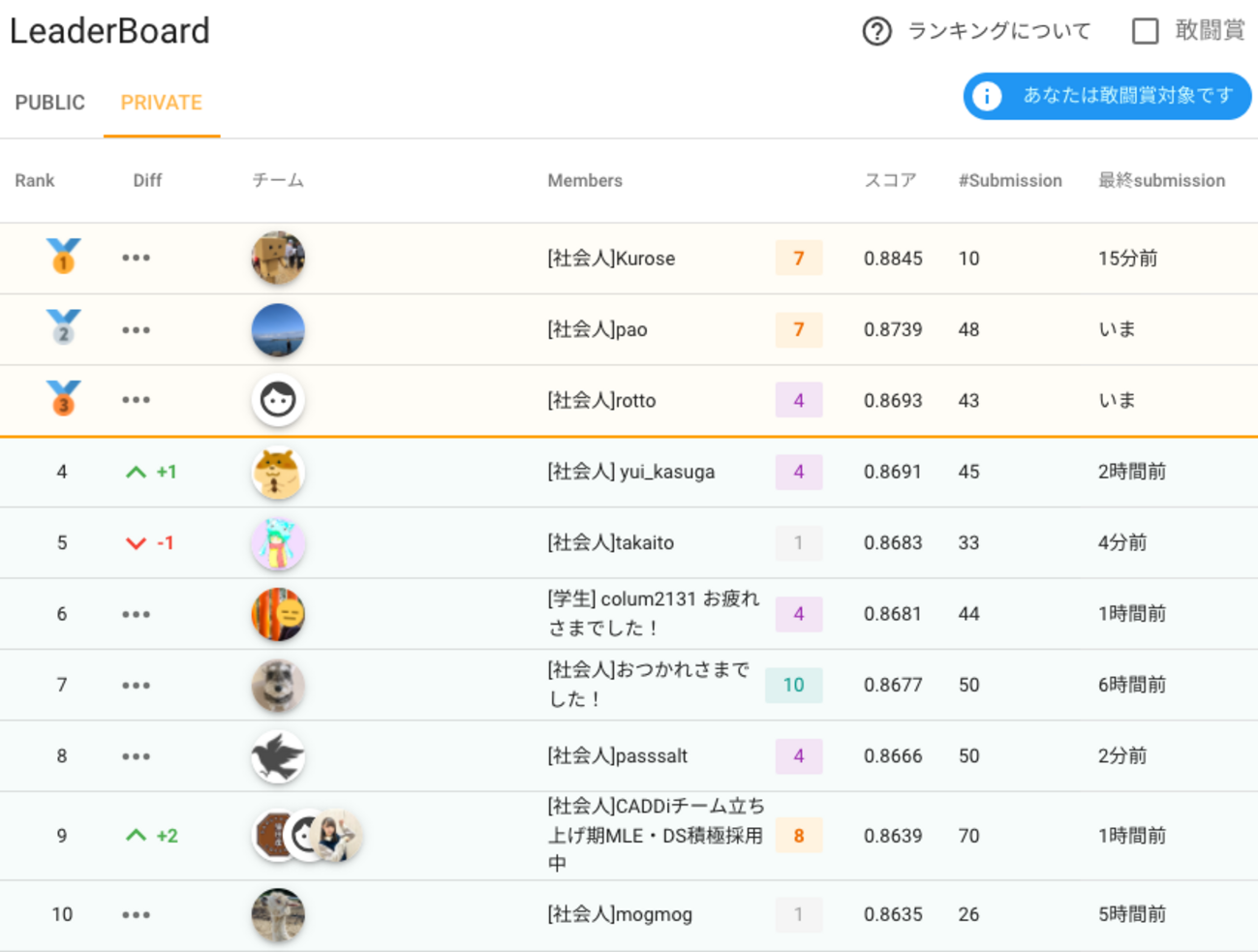
Task: Click the teal 10 badge on rank 7
Action: (x=793, y=685)
